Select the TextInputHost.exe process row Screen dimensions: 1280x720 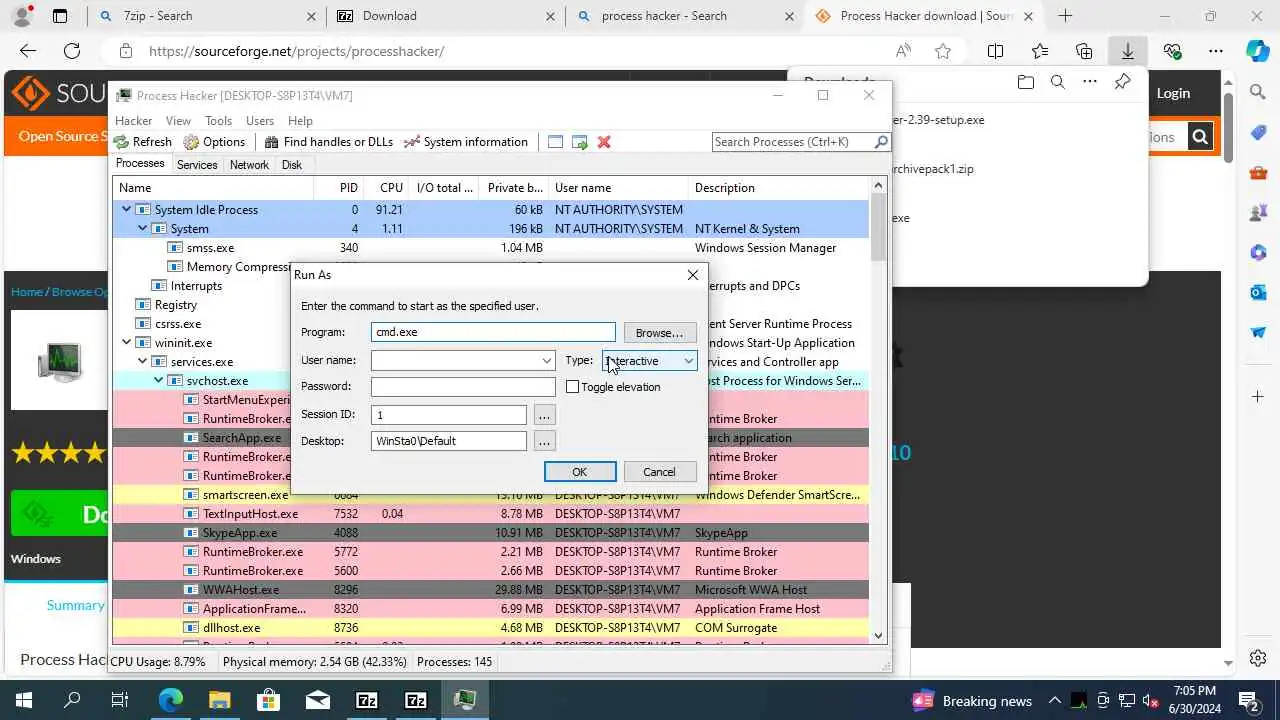coord(491,514)
